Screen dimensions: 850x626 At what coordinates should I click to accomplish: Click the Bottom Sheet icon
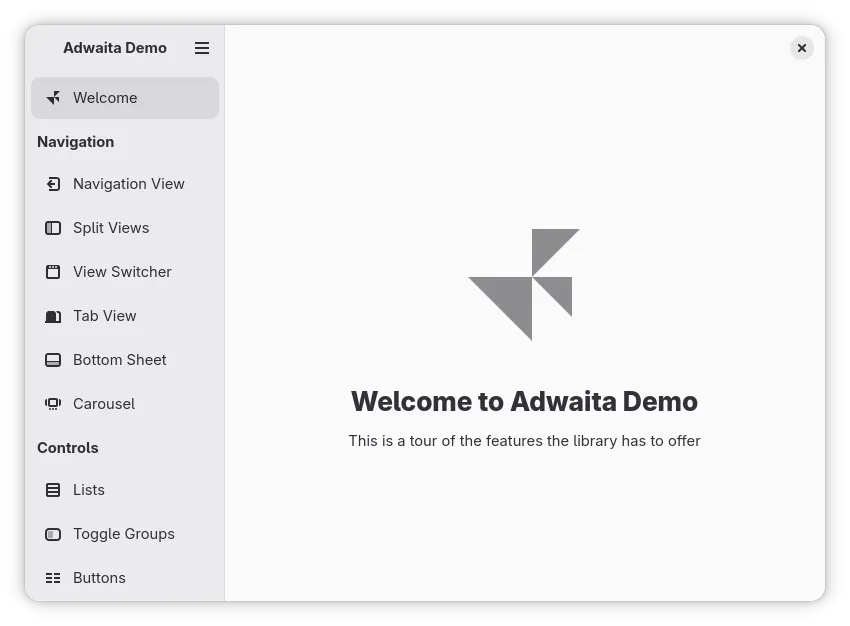[x=53, y=360]
